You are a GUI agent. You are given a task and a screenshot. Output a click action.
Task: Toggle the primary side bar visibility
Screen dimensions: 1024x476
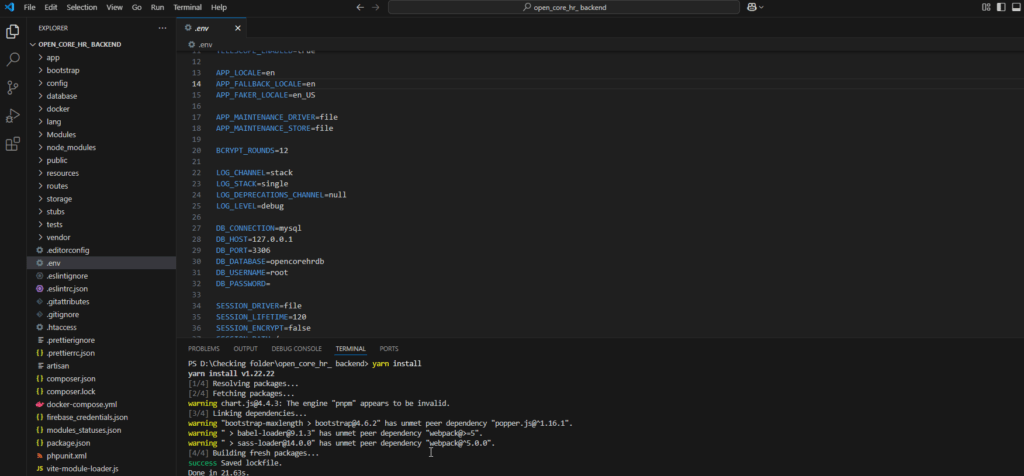[1002, 7]
